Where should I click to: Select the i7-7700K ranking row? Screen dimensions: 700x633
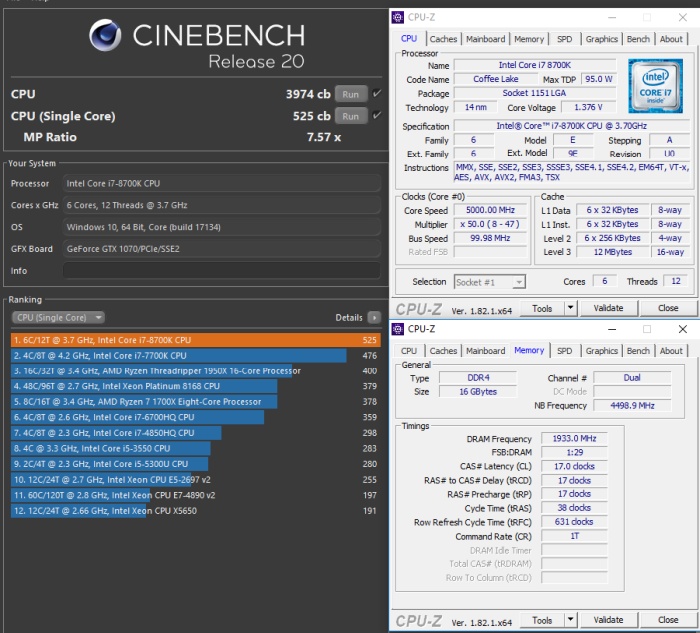tap(196, 355)
